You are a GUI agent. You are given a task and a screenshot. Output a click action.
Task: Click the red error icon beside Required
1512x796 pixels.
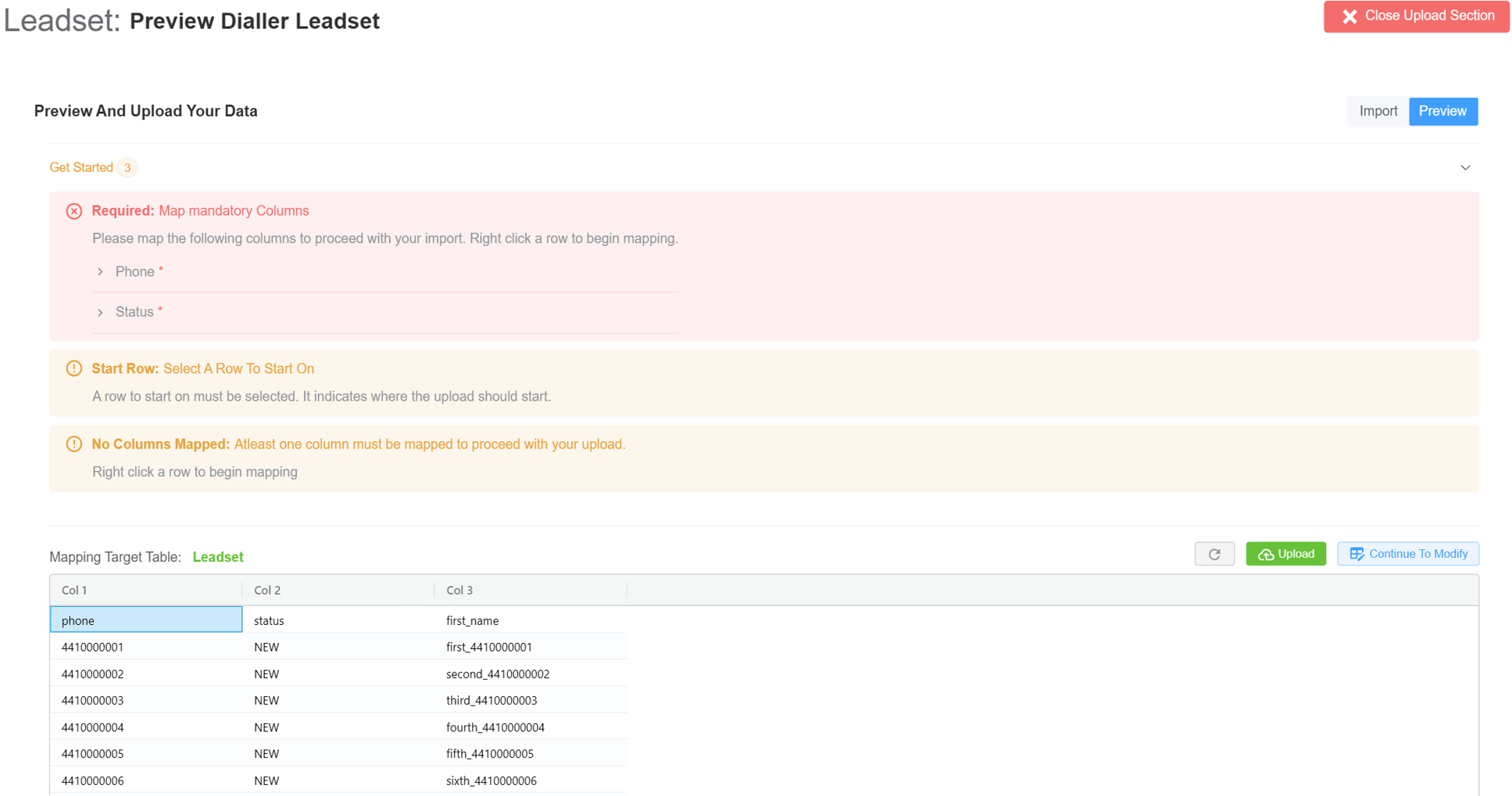pos(74,212)
